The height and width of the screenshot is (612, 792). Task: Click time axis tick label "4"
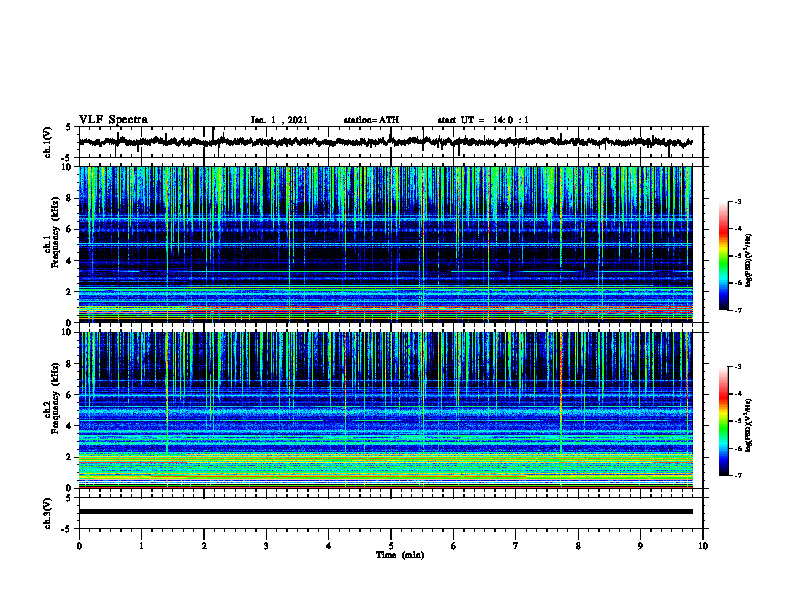pos(328,546)
